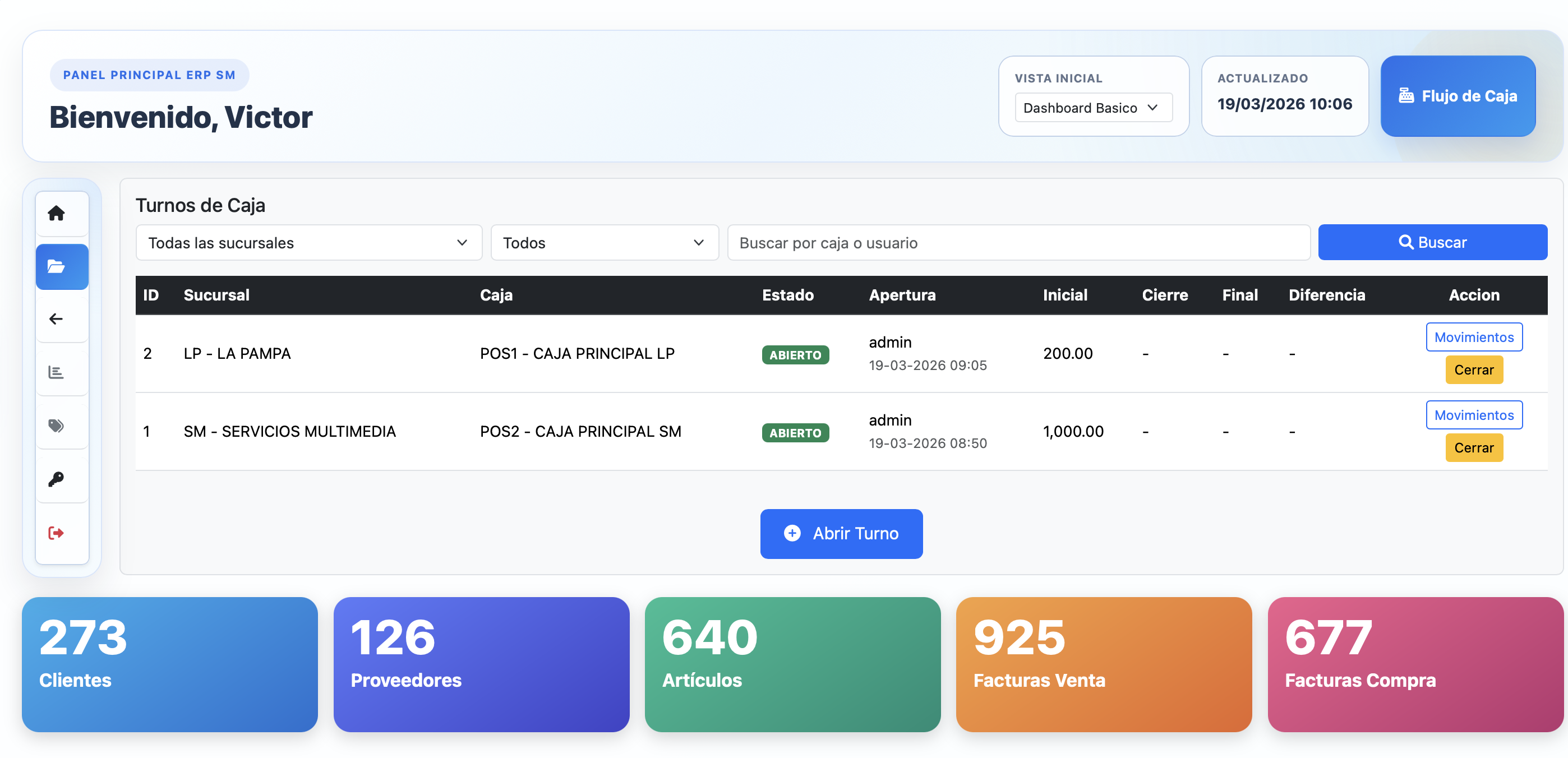
Task: Open Movimientos for LA PAMPA shift
Action: (x=1473, y=337)
